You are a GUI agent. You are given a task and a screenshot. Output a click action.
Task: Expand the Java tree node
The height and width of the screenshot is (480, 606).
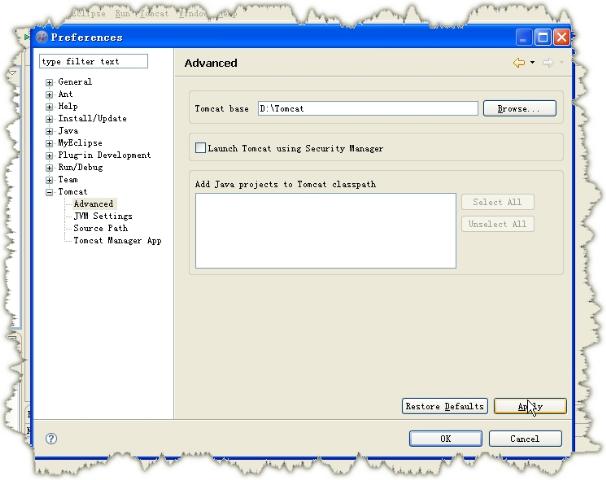tap(49, 131)
